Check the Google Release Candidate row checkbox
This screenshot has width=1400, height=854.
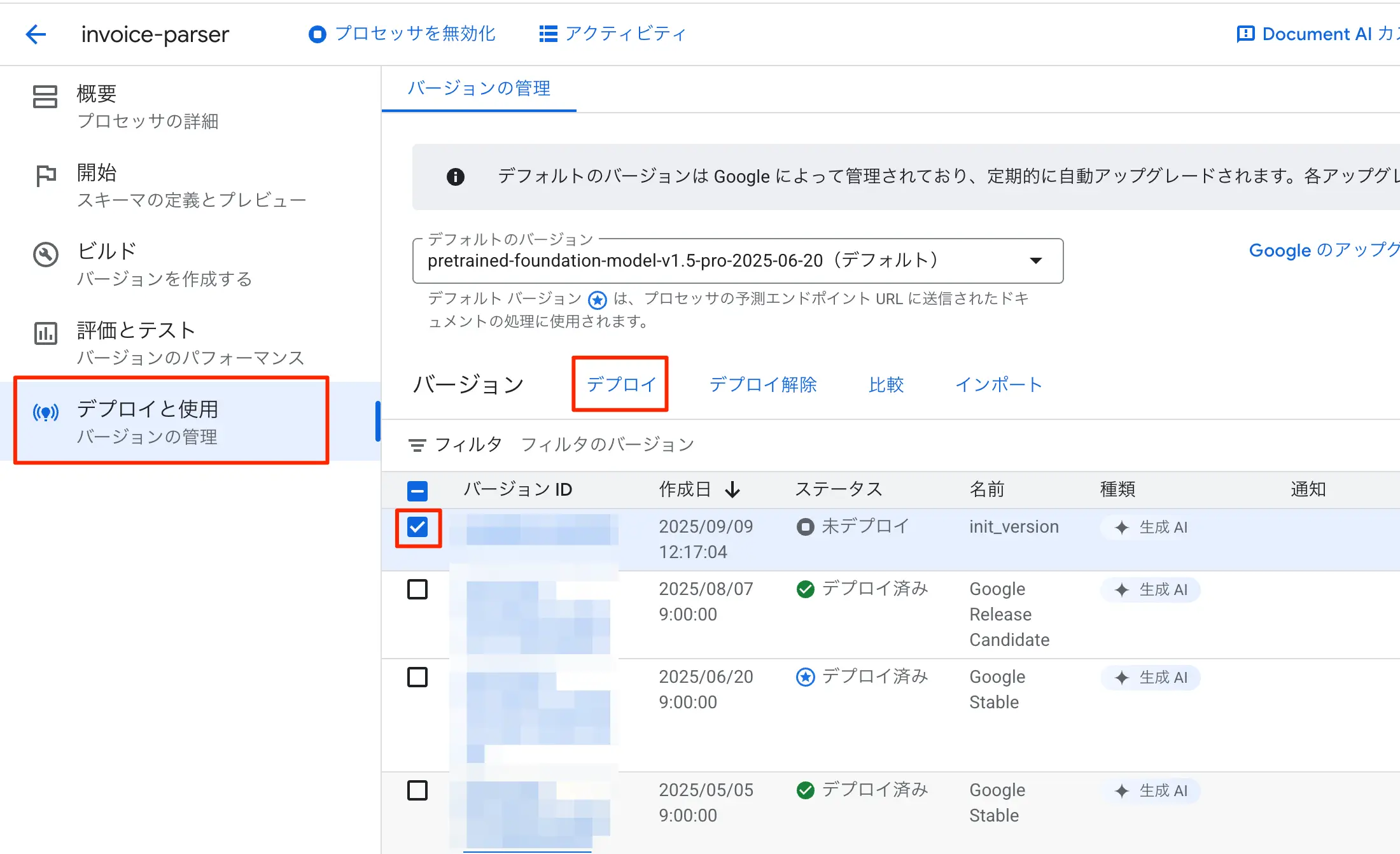[417, 589]
